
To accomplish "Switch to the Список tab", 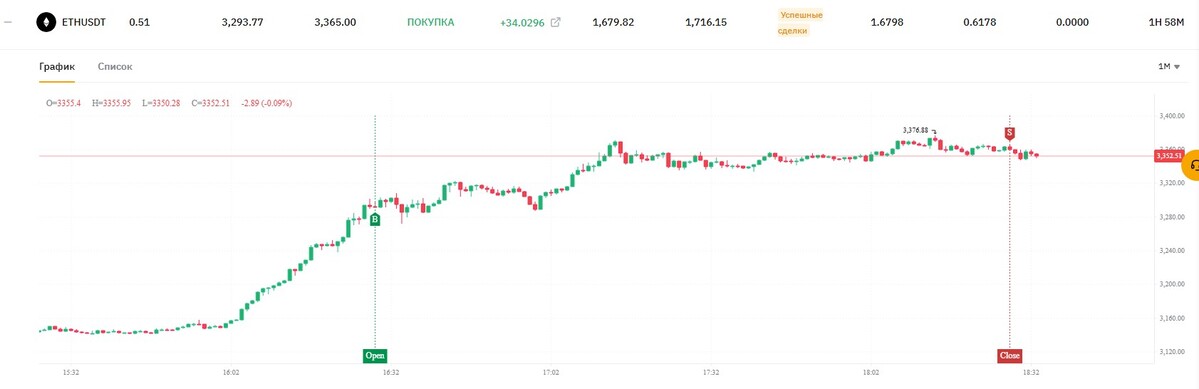I will pyautogui.click(x=115, y=66).
